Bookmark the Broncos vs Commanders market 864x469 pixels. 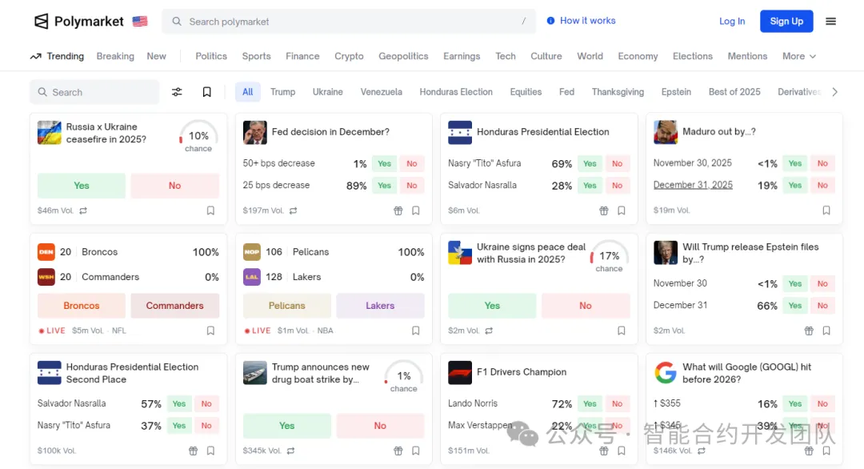pos(210,331)
